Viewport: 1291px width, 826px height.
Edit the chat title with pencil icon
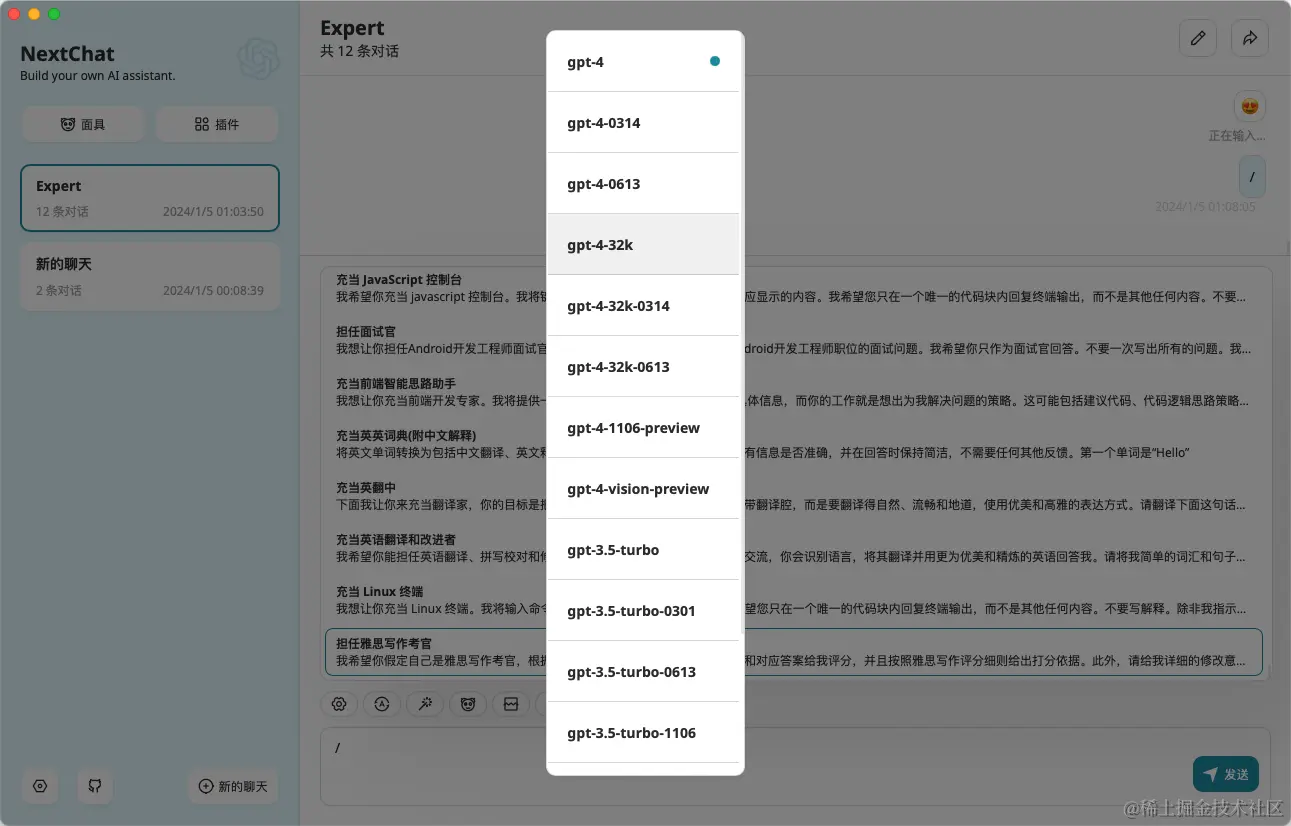[x=1198, y=38]
